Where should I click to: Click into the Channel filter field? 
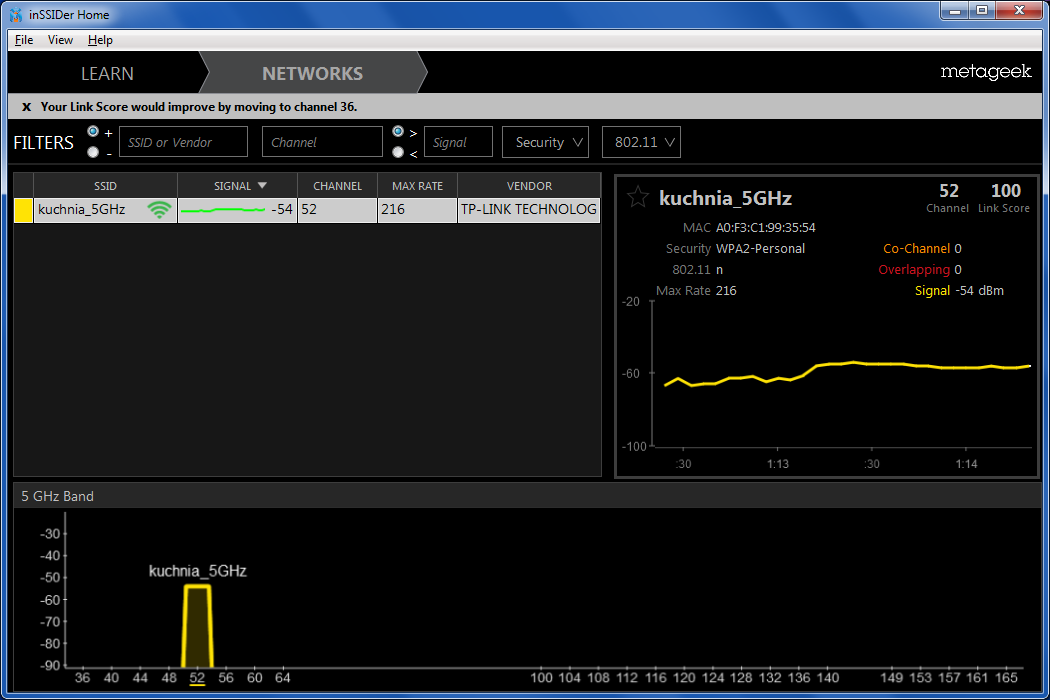[x=322, y=142]
